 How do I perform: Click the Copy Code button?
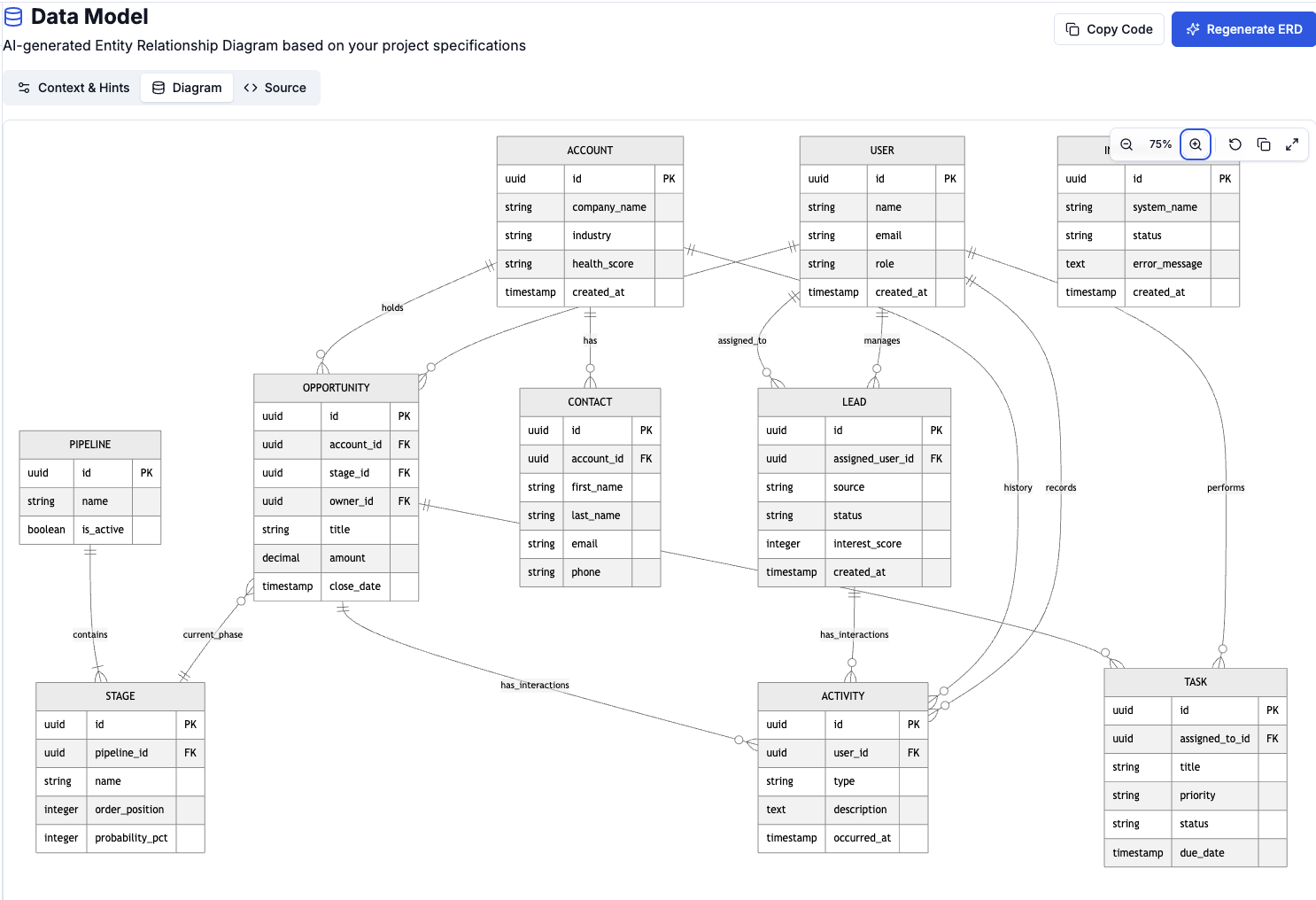[x=1109, y=29]
